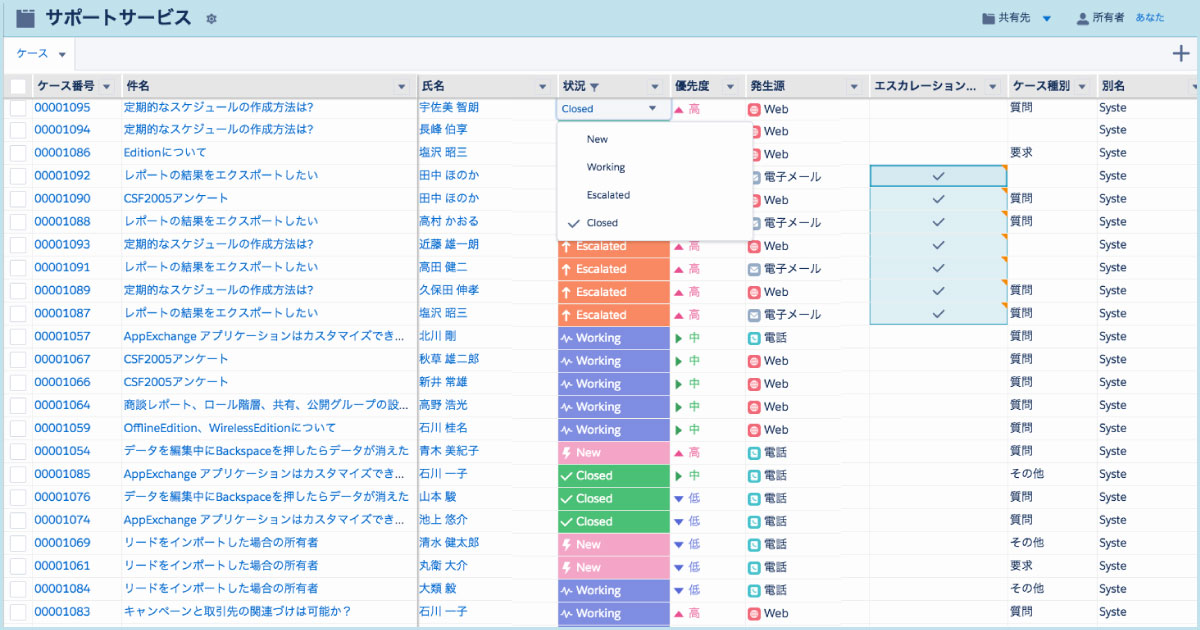Click the red 高 priority arrow for case 00001095
The width and height of the screenshot is (1200, 630).
click(681, 107)
